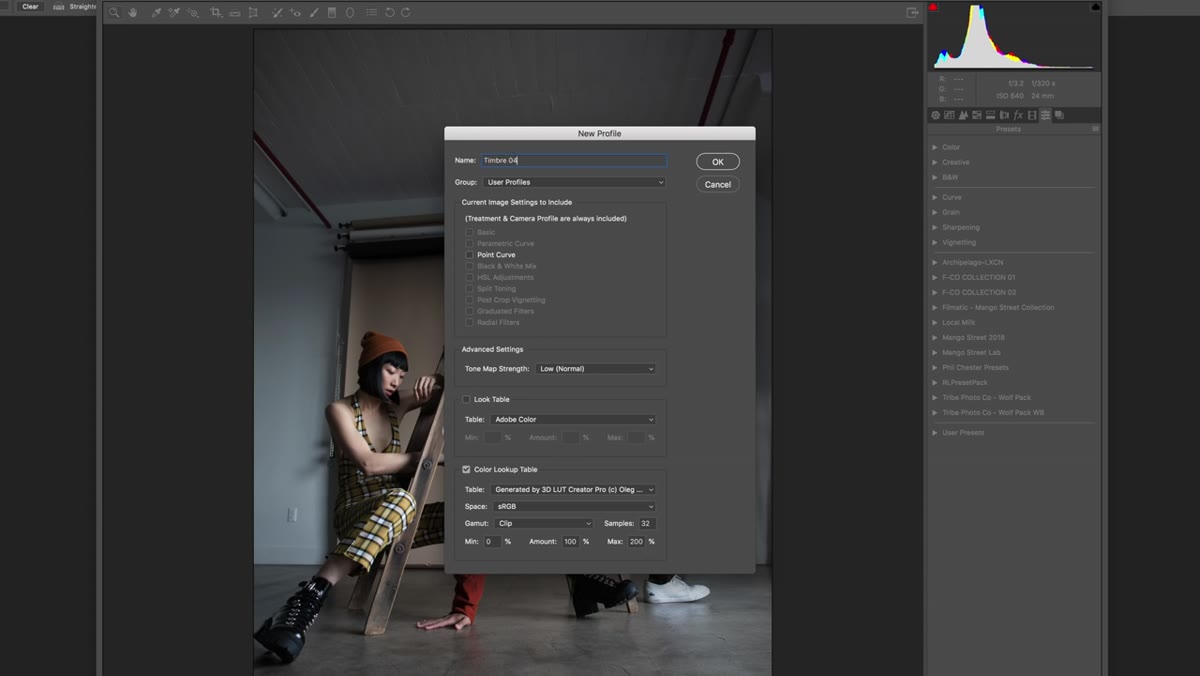Open the HSL Adjustments panel tab
The image size is (1200, 676).
click(x=976, y=115)
